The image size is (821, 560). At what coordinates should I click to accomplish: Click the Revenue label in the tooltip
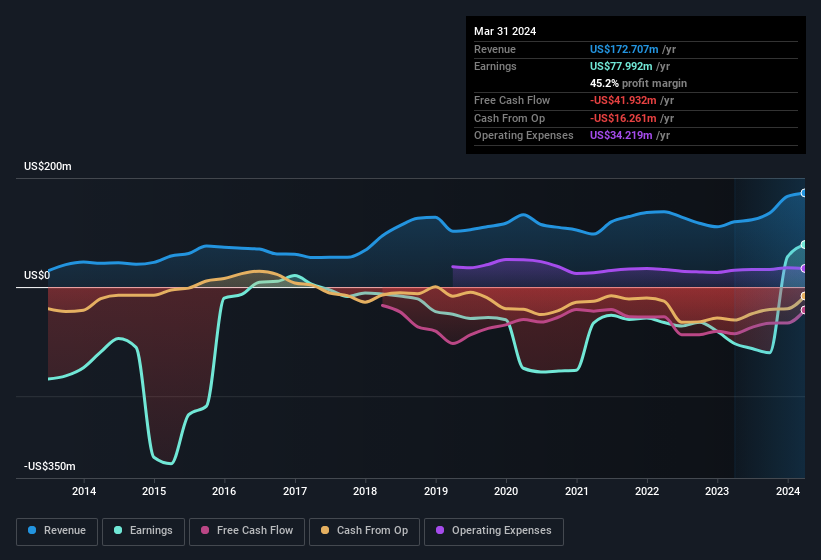coord(495,49)
